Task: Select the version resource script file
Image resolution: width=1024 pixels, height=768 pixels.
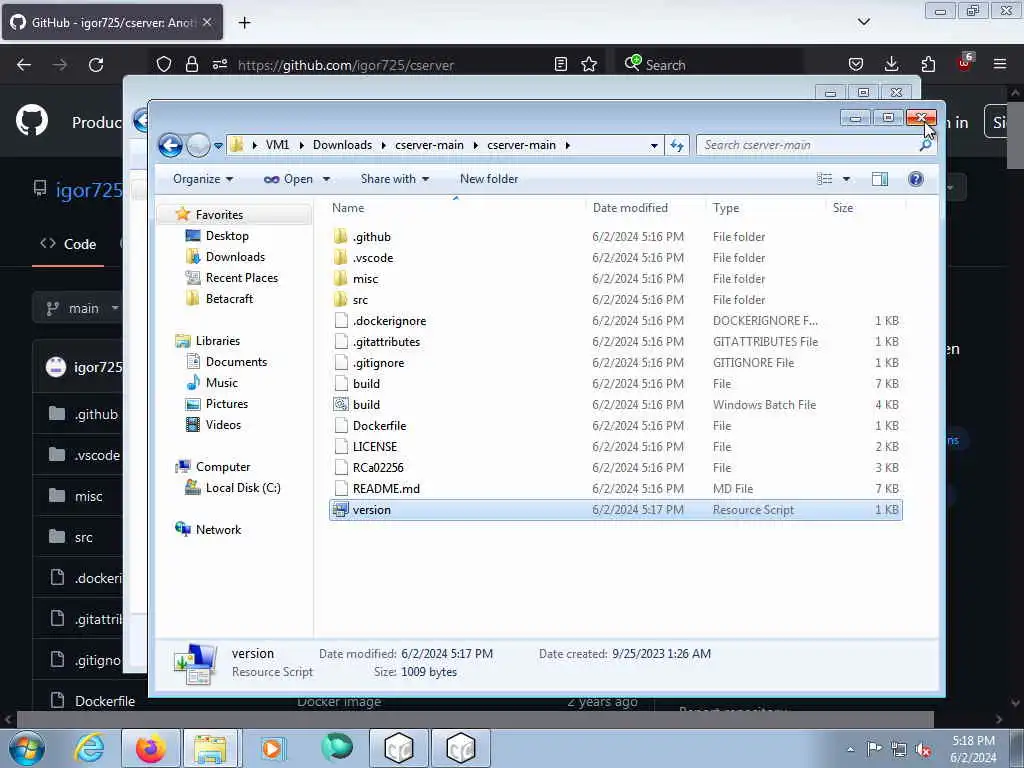Action: click(615, 510)
